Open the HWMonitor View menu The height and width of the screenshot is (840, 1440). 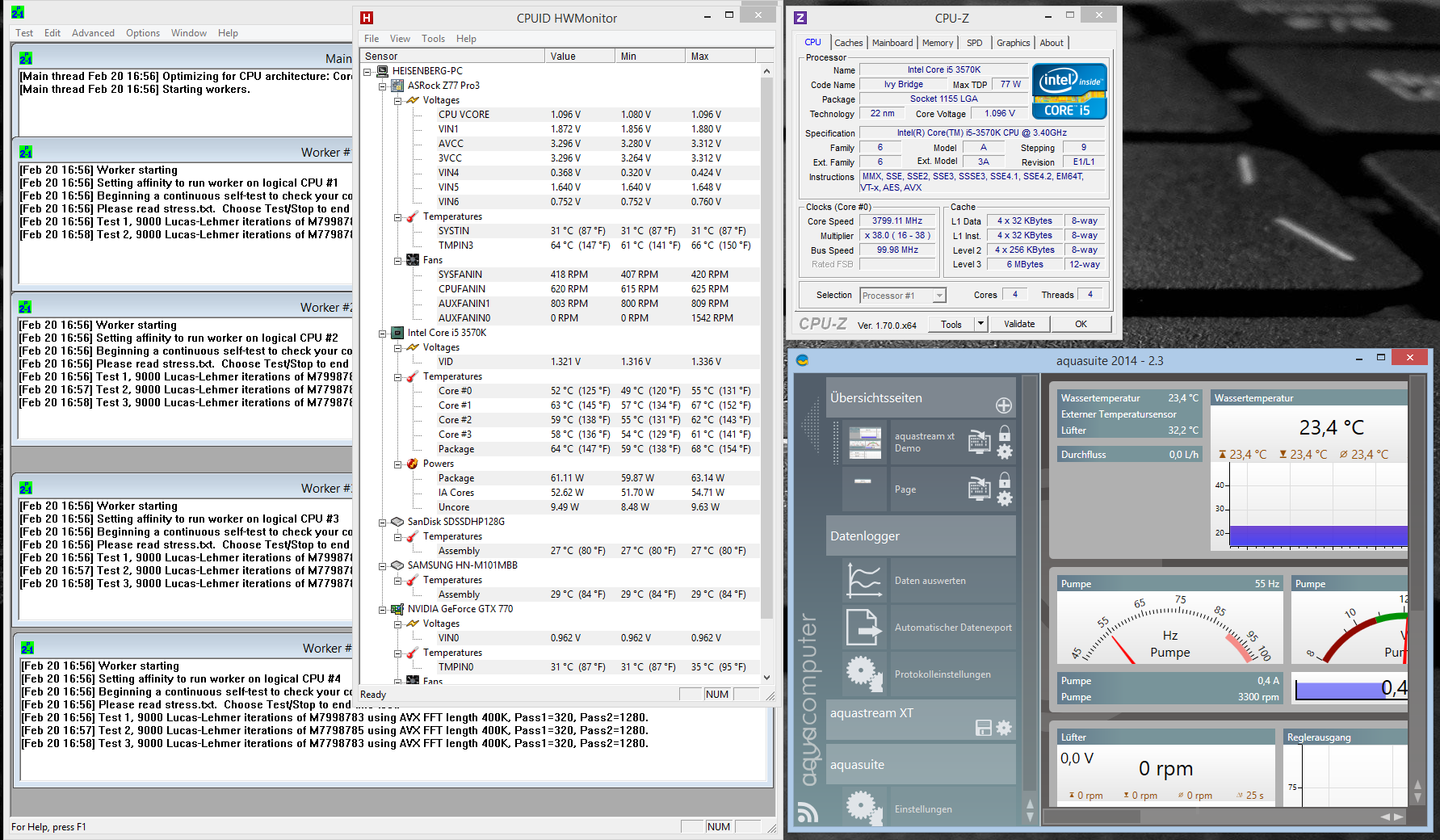tap(400, 39)
